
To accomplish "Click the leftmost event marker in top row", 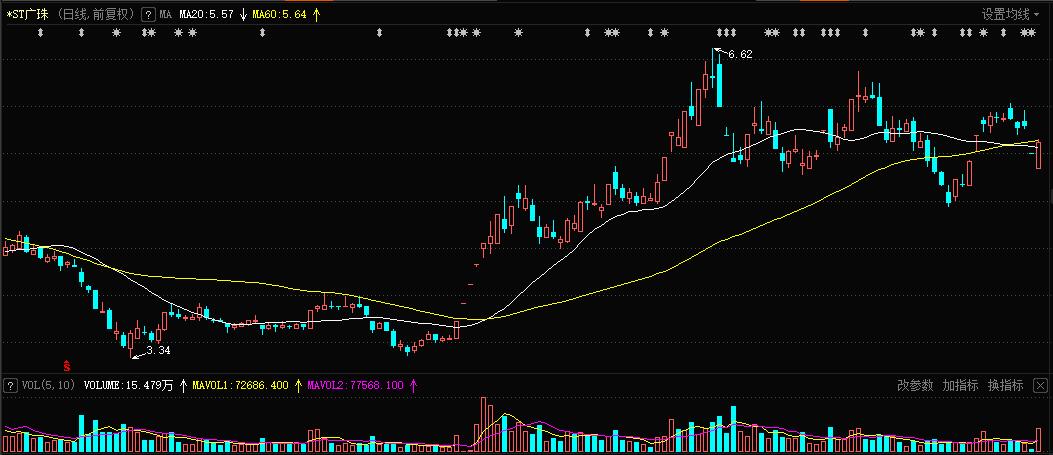I will click(x=41, y=34).
